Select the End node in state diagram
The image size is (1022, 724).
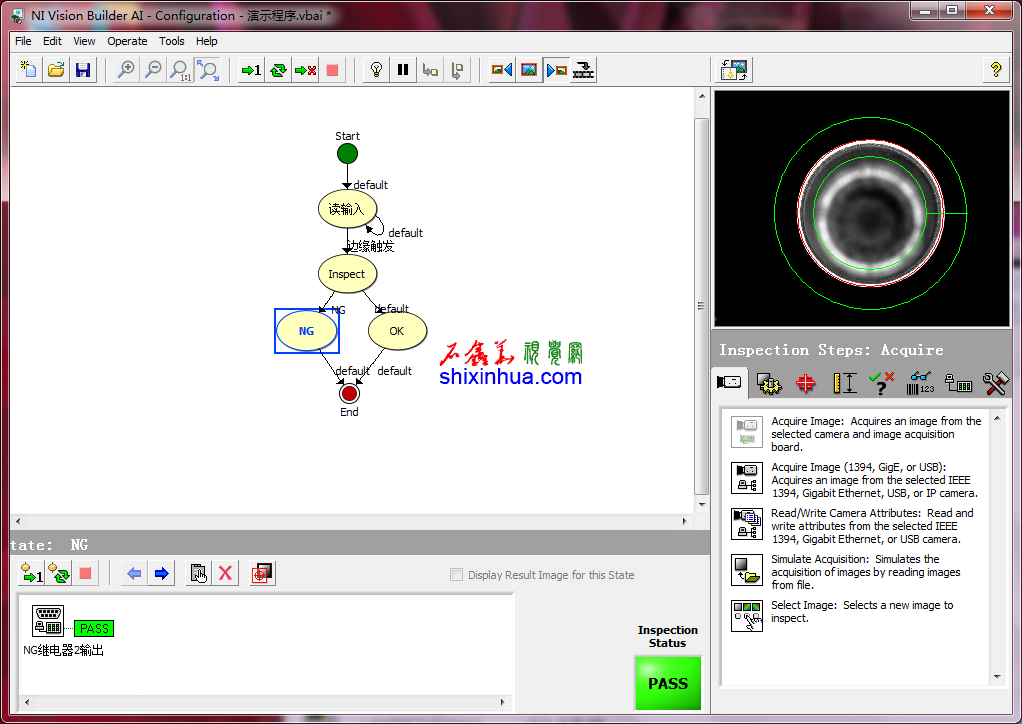pos(349,394)
